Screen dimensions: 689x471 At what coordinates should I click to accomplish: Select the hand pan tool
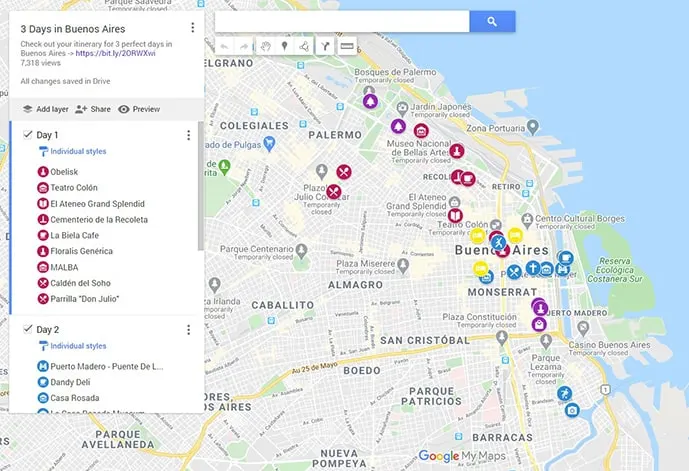pyautogui.click(x=265, y=46)
